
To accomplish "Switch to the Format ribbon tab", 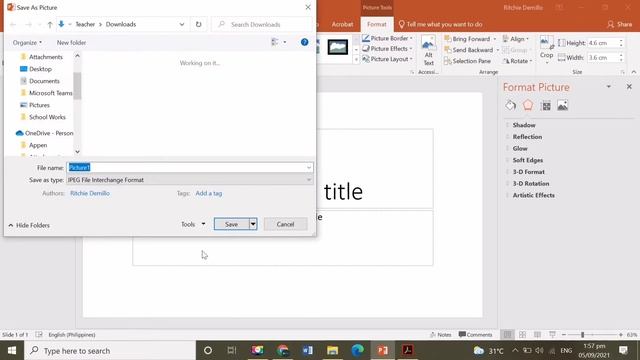I will (376, 24).
